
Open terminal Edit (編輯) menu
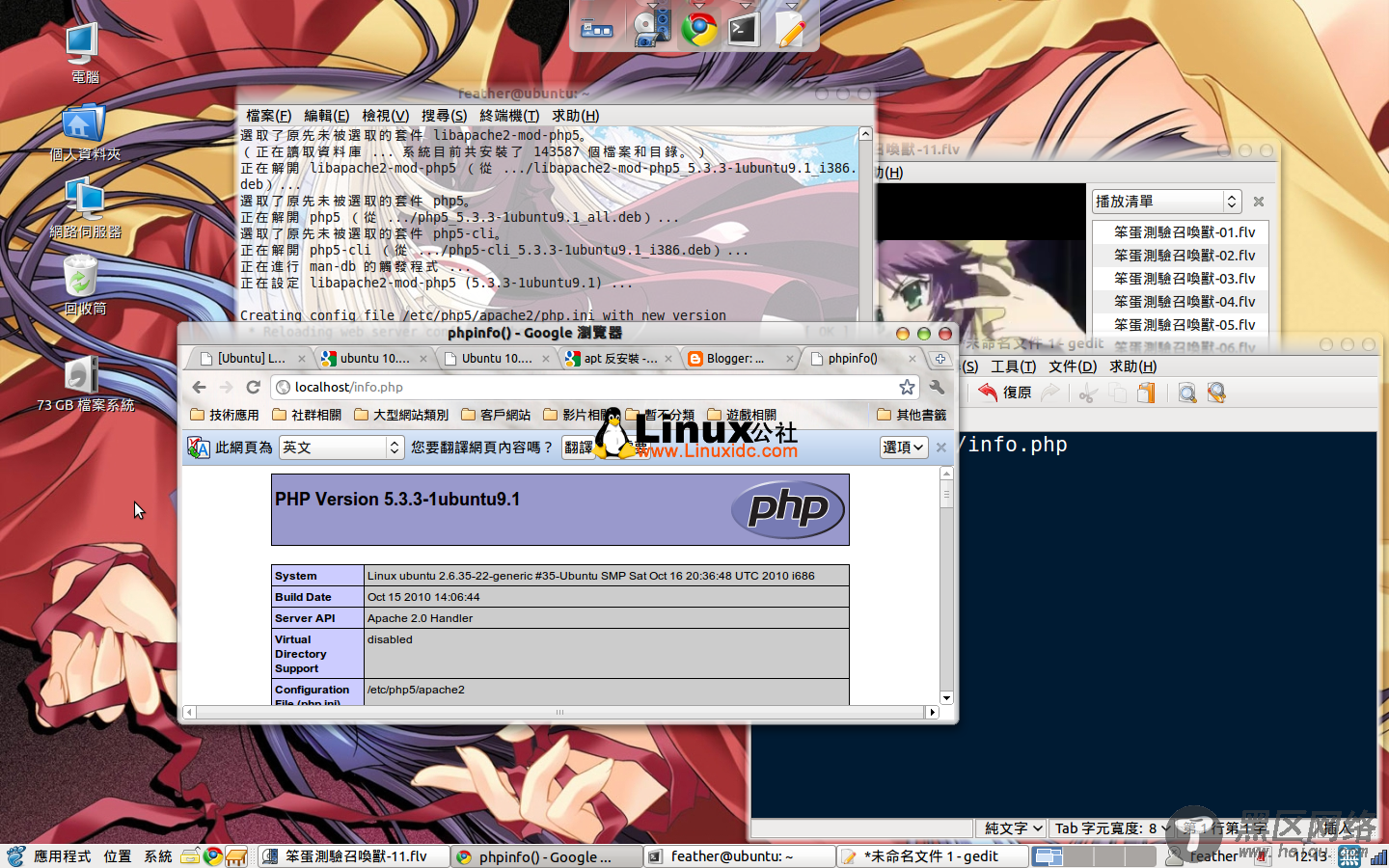pyautogui.click(x=327, y=116)
